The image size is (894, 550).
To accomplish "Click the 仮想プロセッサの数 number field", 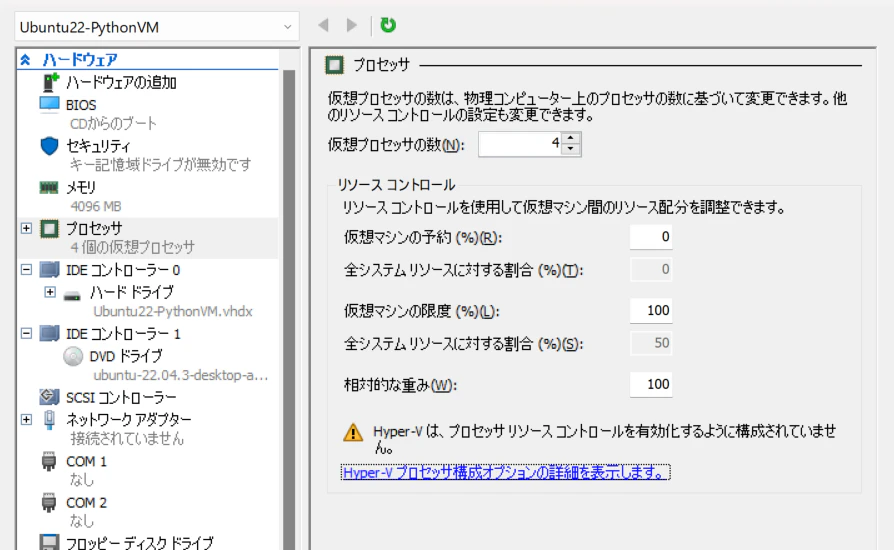I will (x=521, y=144).
